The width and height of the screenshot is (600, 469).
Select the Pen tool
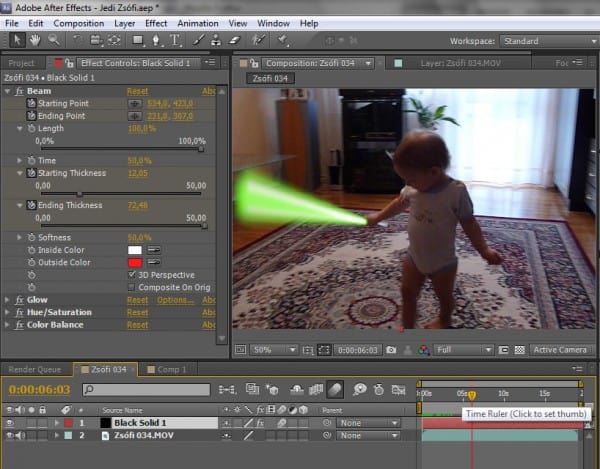pyautogui.click(x=157, y=40)
